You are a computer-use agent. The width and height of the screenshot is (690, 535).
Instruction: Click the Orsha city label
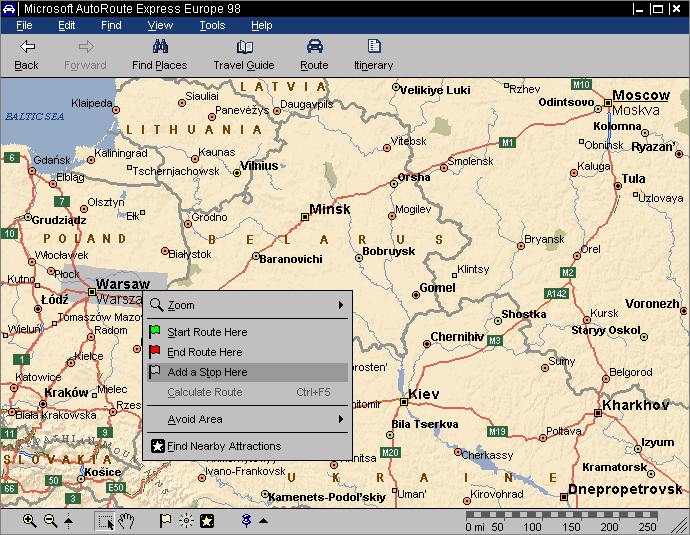[x=414, y=177]
